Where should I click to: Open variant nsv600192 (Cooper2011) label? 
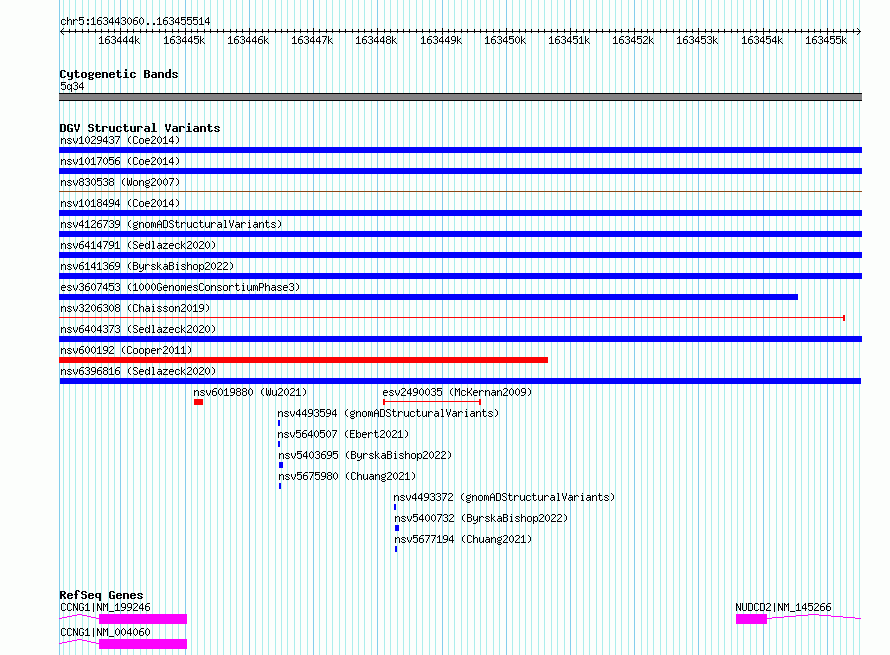click(126, 350)
